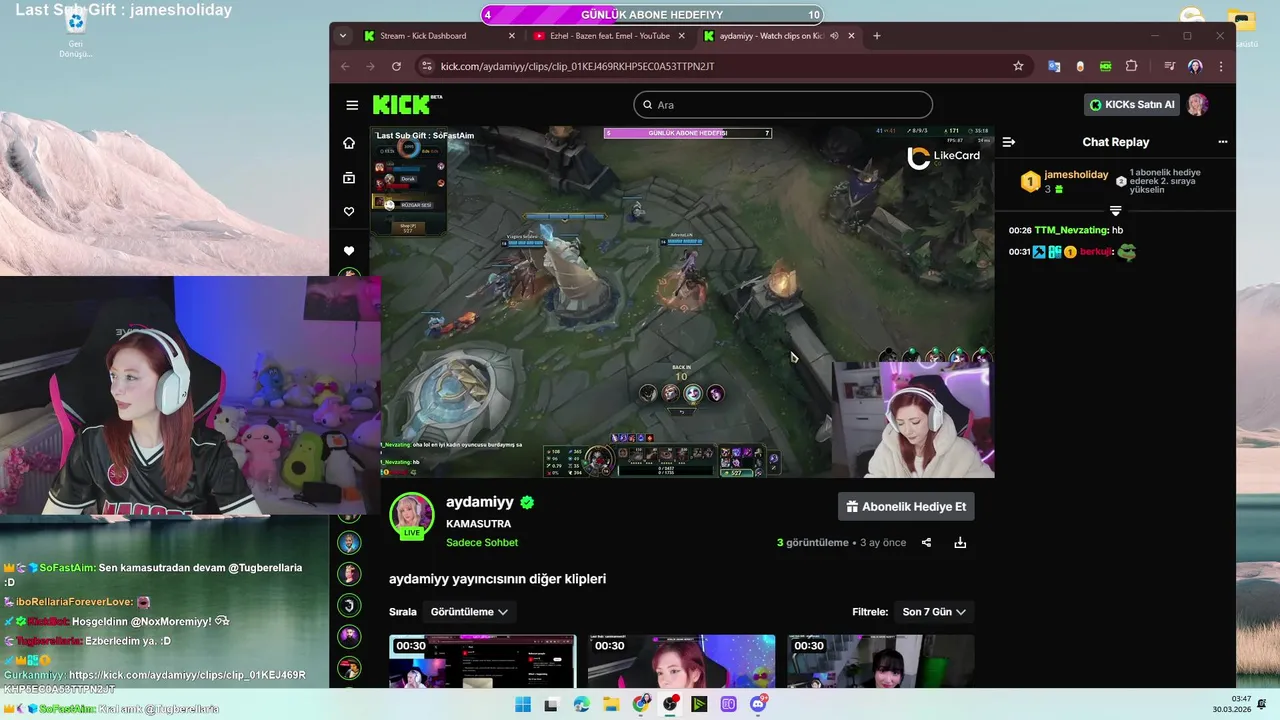Open the second clip thumbnail with red-haired streamer
The image size is (1280, 720).
[681, 661]
